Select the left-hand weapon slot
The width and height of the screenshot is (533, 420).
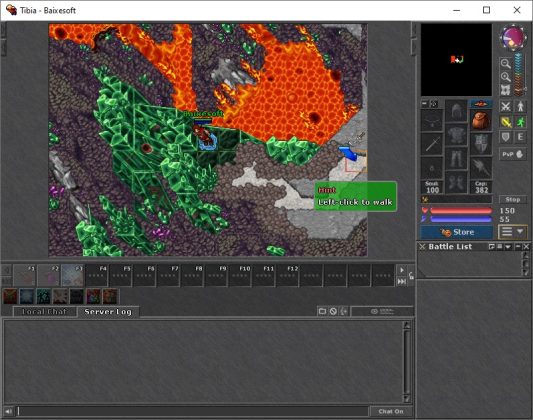[432, 144]
